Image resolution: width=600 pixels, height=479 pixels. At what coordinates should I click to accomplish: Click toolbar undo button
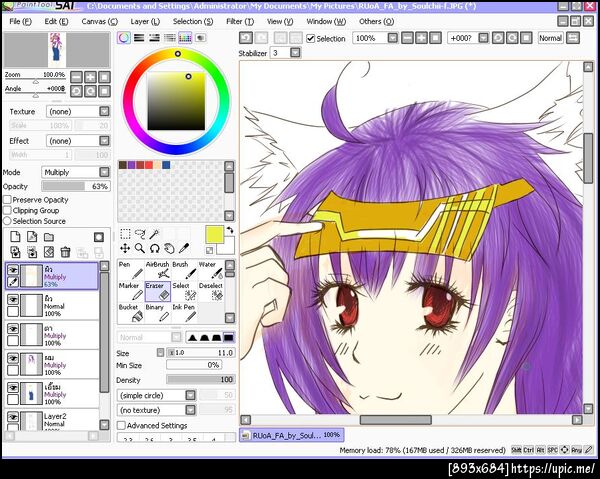click(246, 38)
